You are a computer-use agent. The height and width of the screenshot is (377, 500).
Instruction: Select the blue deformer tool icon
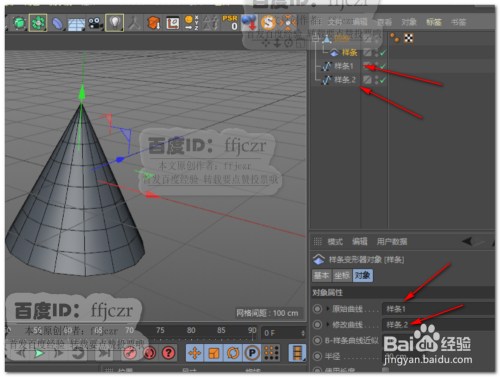click(x=57, y=23)
